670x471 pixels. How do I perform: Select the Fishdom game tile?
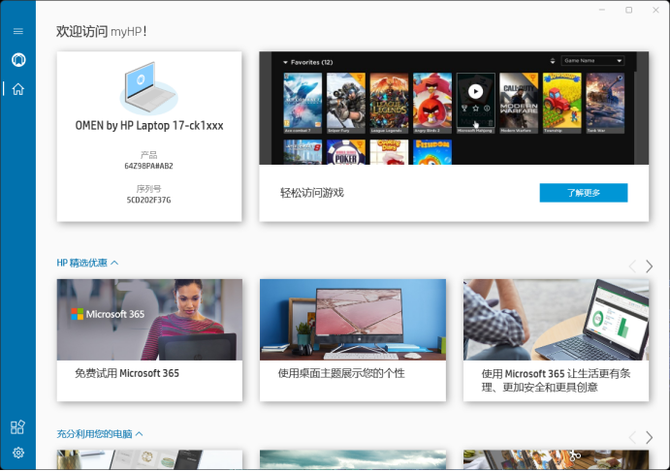tap(432, 152)
